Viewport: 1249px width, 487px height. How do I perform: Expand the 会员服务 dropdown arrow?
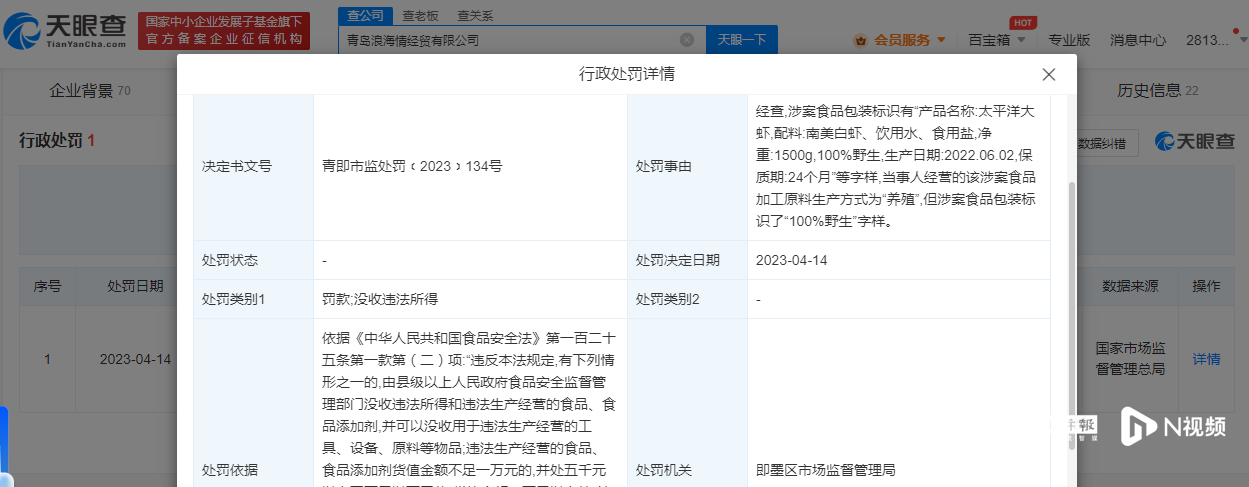point(941,40)
